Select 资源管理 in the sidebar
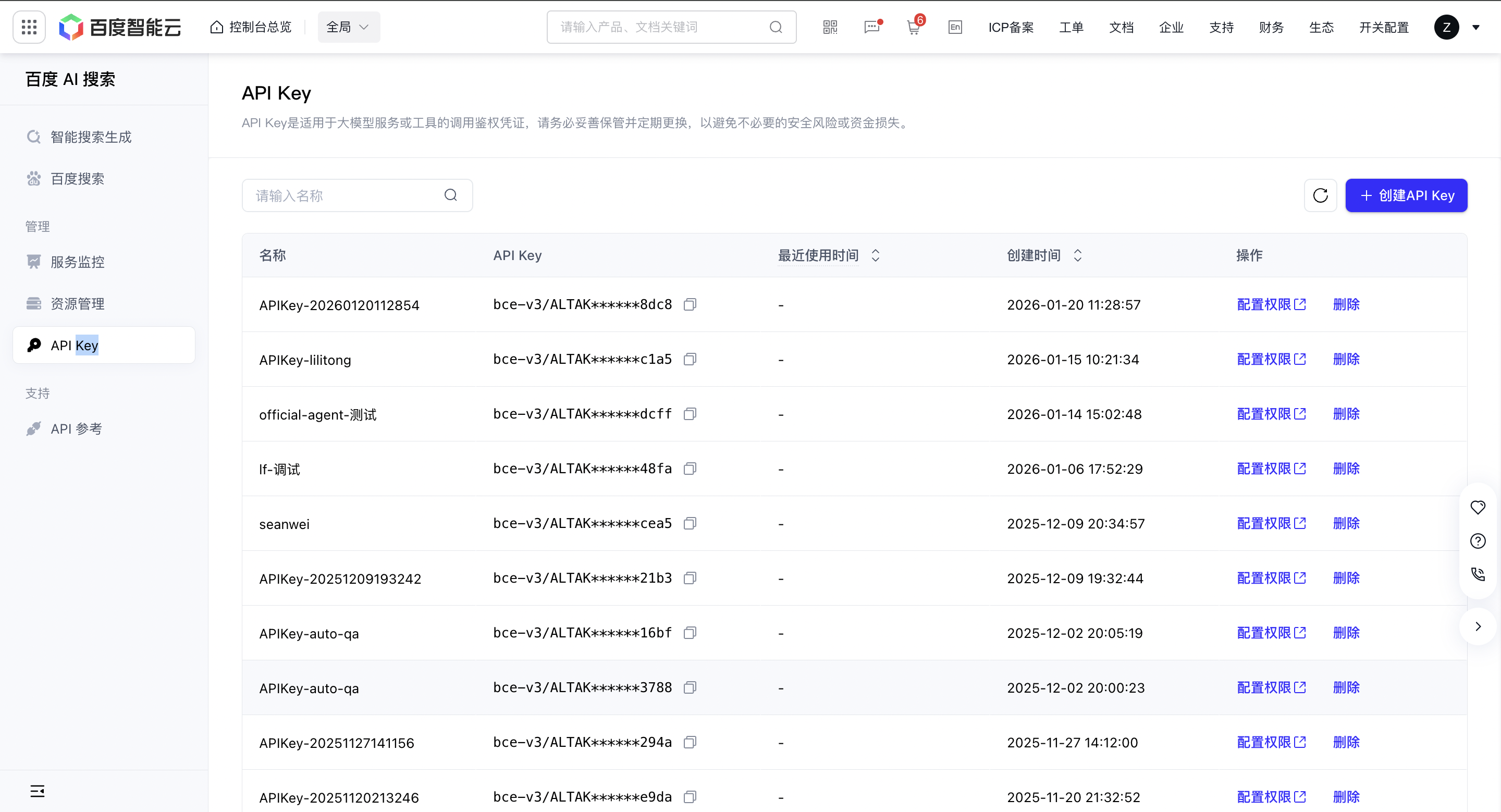 (77, 303)
